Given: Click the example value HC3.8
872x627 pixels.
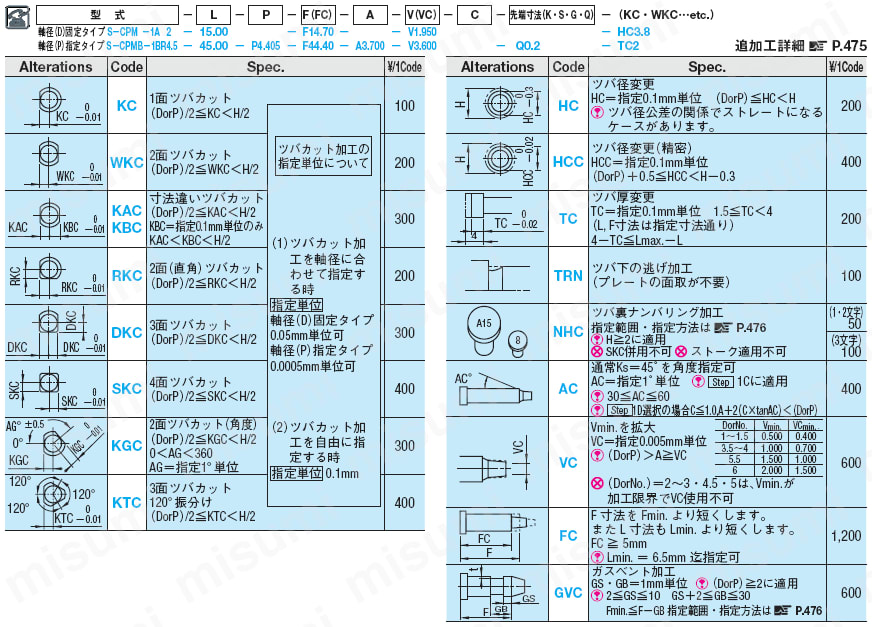Looking at the screenshot, I should [633, 32].
